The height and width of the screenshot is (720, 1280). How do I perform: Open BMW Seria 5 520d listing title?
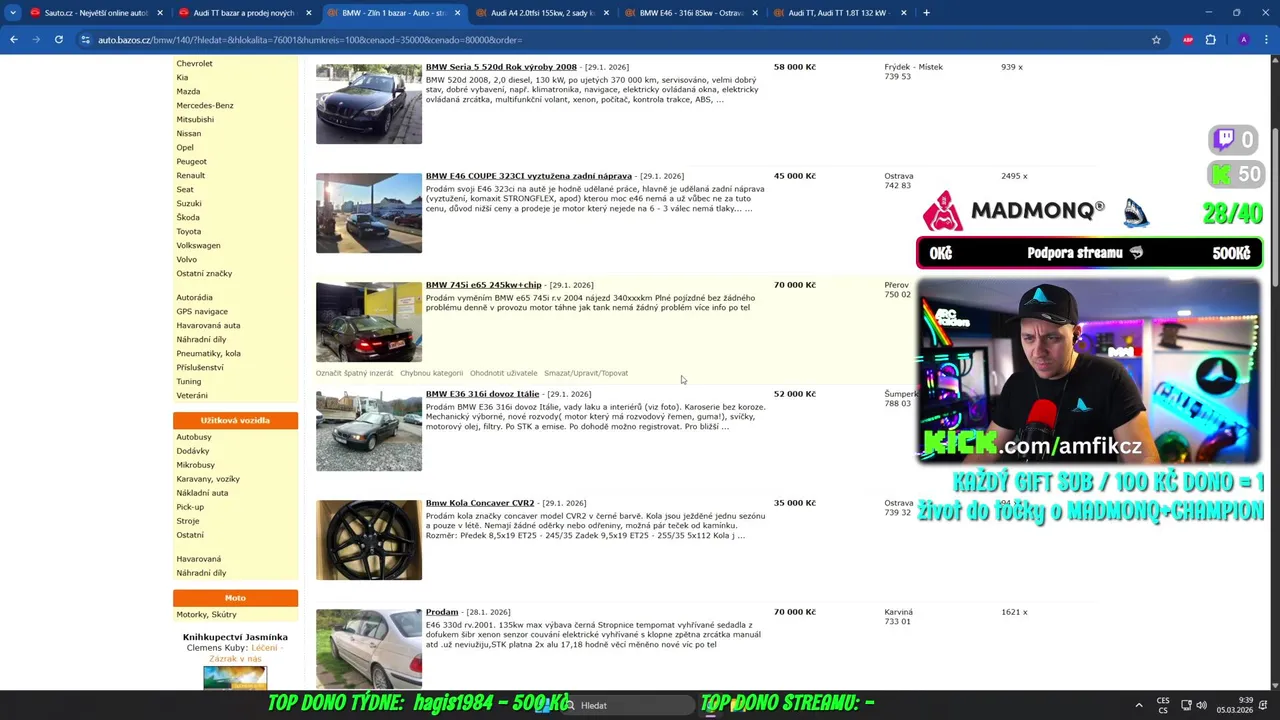coord(501,67)
